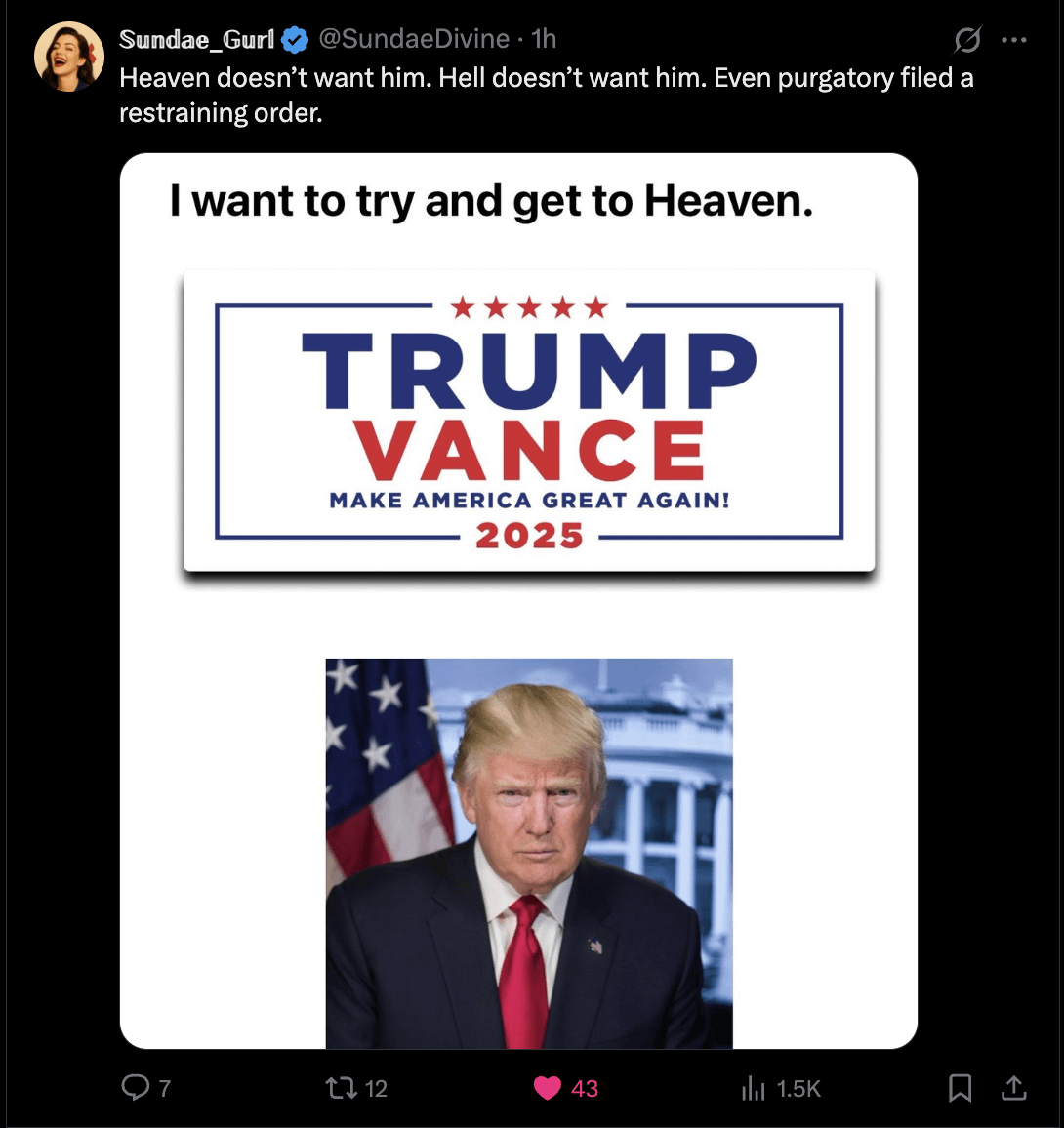Click the tweet text about purgatory restraining order
The height and width of the screenshot is (1128, 1064).
click(x=546, y=95)
